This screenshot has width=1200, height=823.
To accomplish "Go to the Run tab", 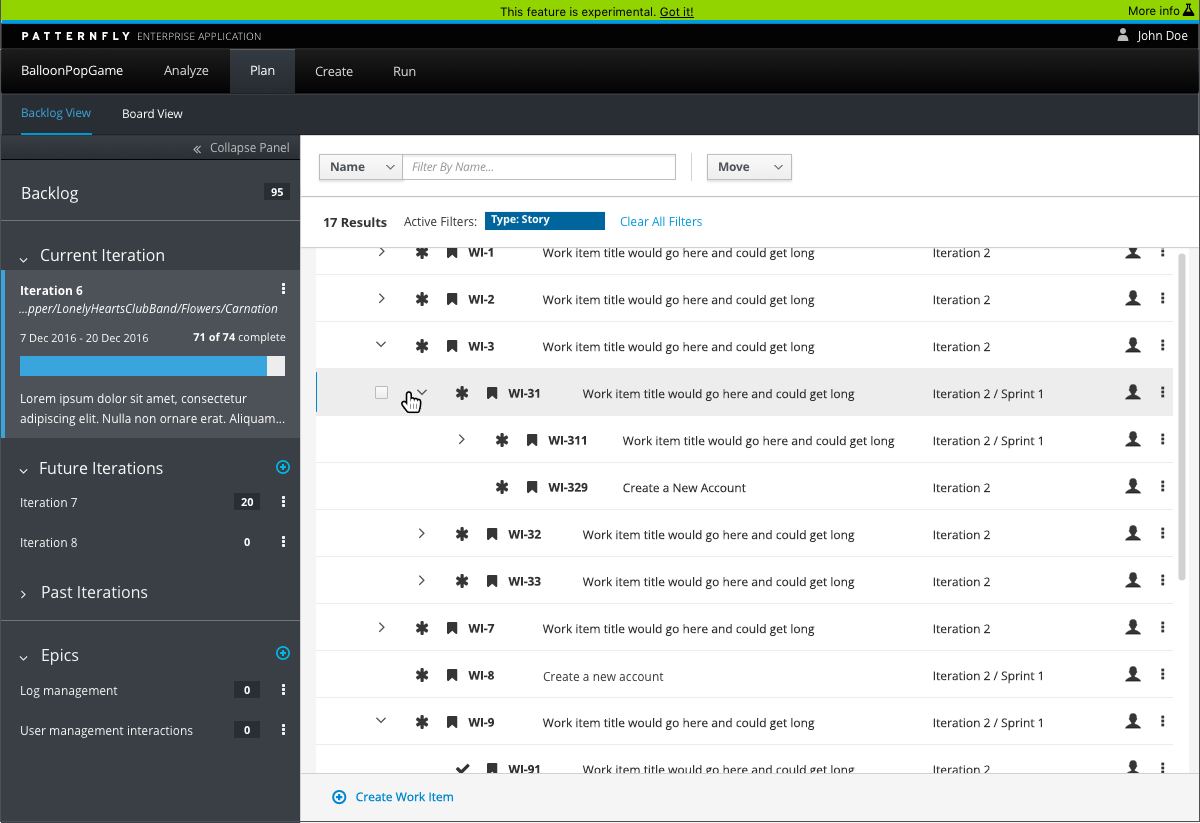I will [404, 71].
